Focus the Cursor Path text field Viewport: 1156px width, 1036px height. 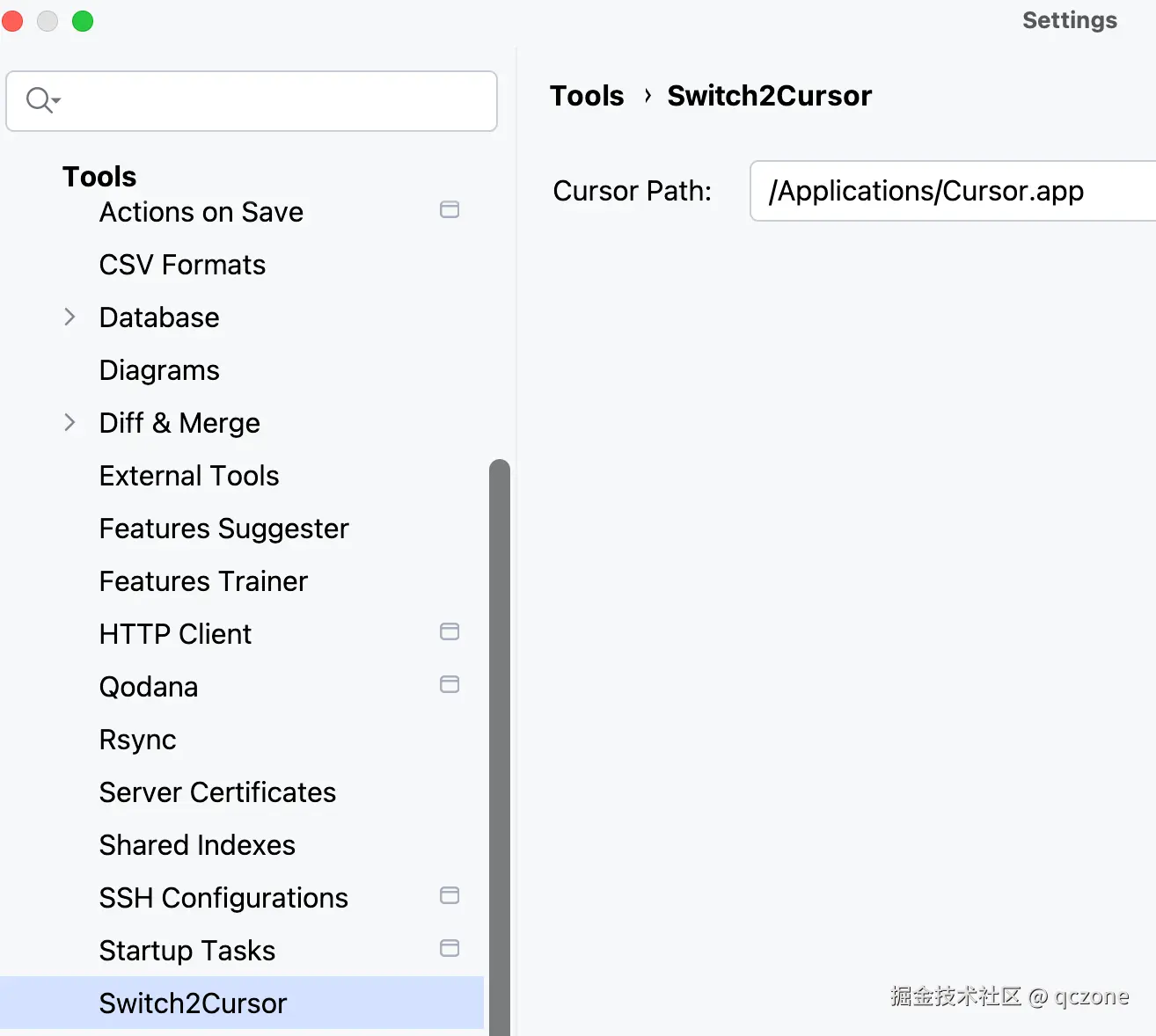pyautogui.click(x=950, y=192)
